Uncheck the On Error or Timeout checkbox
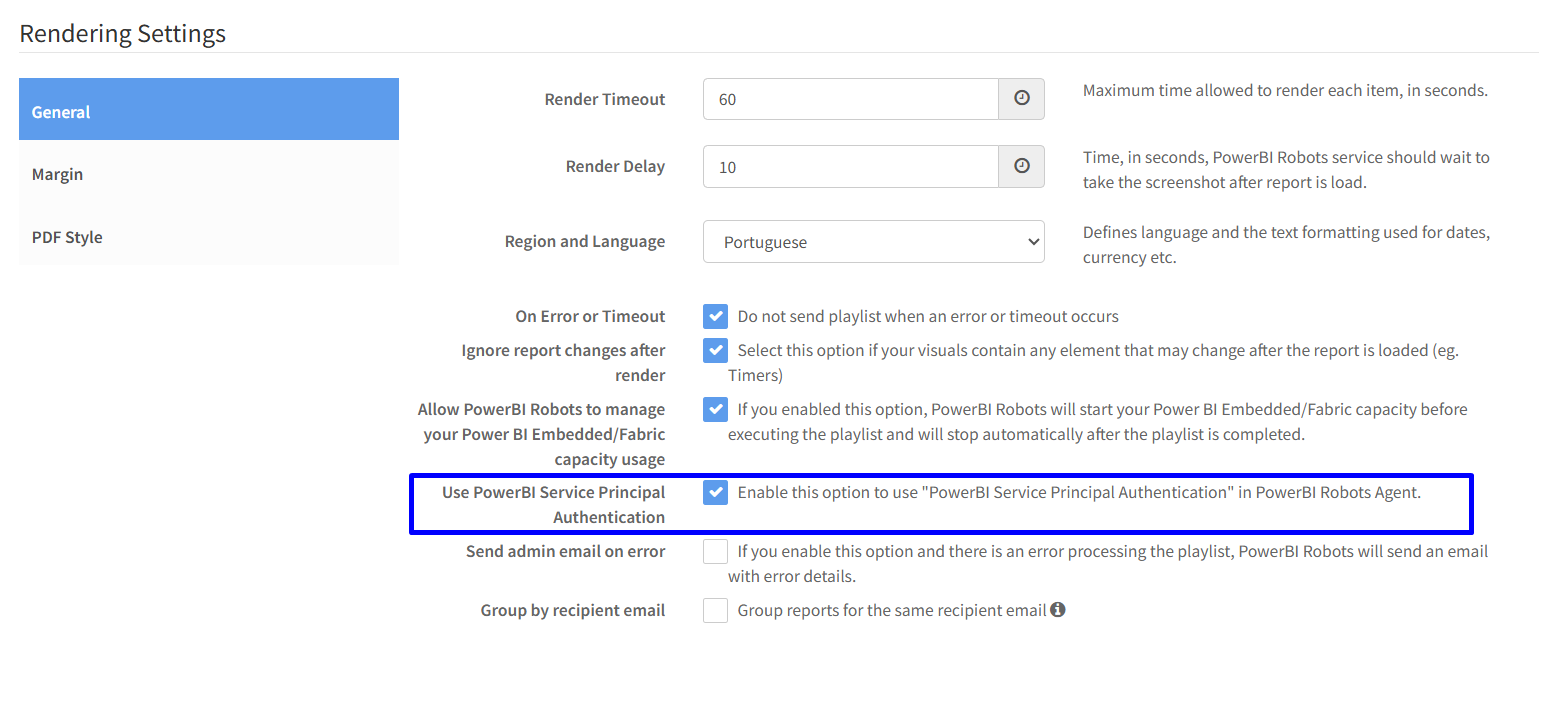The width and height of the screenshot is (1562, 716). coord(715,317)
